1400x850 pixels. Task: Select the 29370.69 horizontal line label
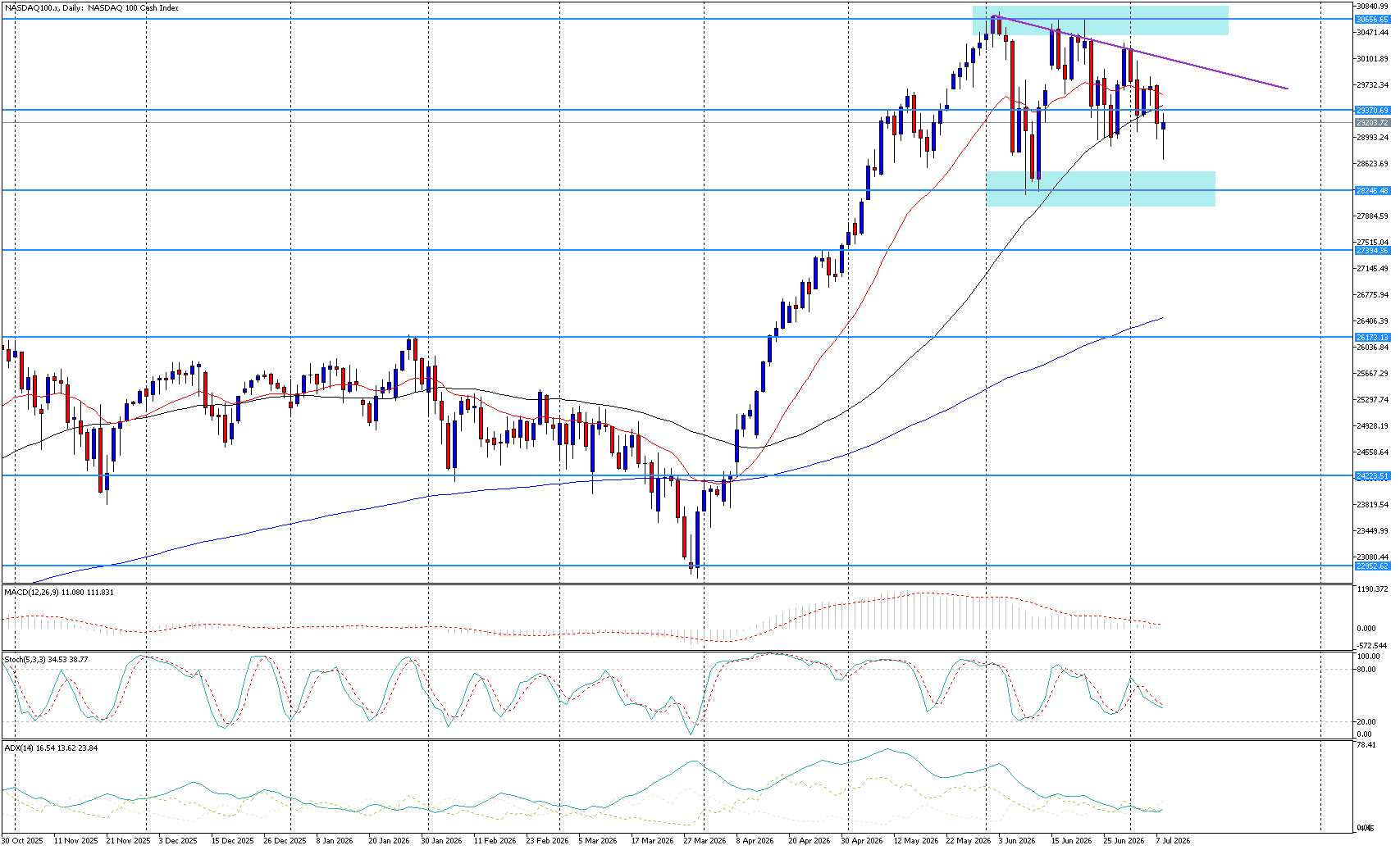[1372, 110]
